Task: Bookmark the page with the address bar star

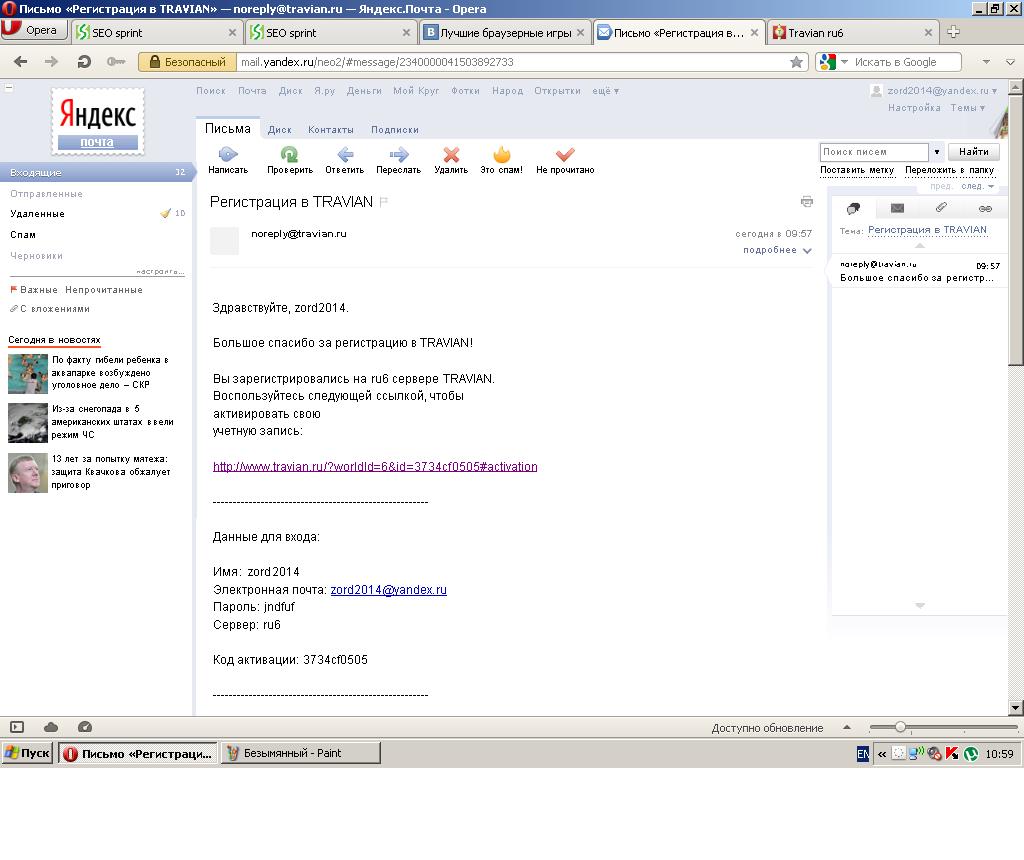Action: pos(796,62)
